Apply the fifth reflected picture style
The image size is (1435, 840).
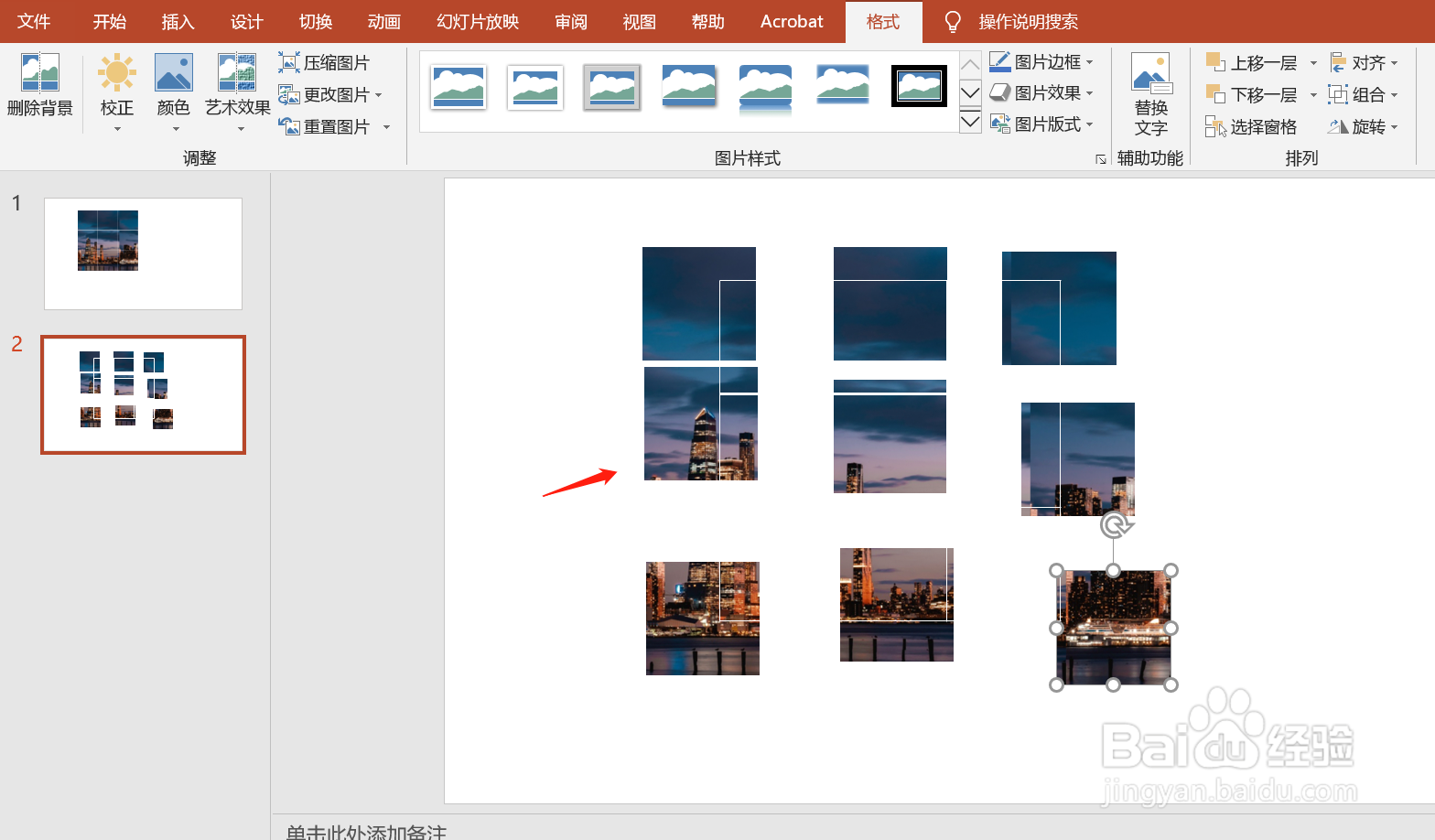click(x=766, y=88)
